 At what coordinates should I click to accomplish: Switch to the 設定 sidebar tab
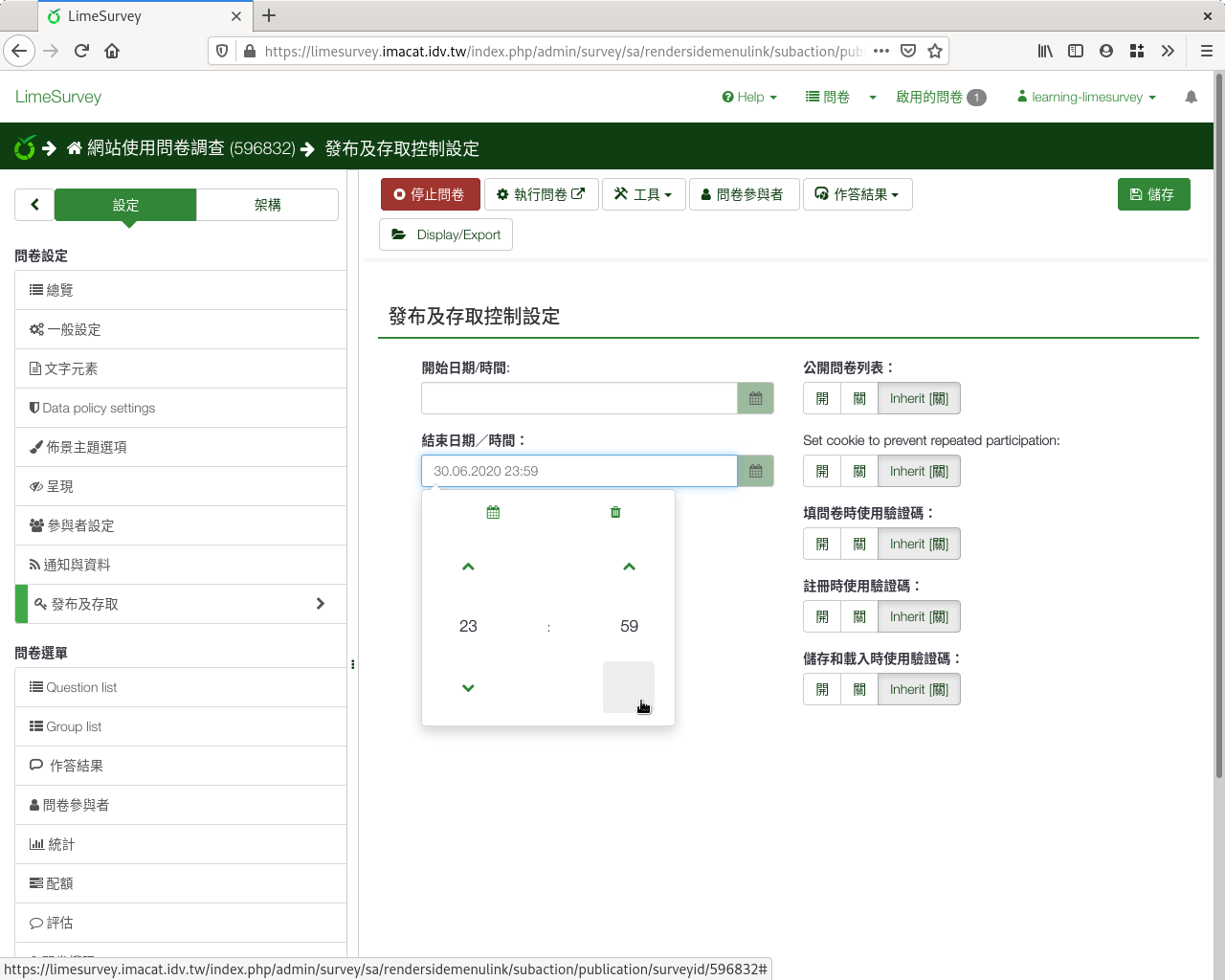point(125,205)
